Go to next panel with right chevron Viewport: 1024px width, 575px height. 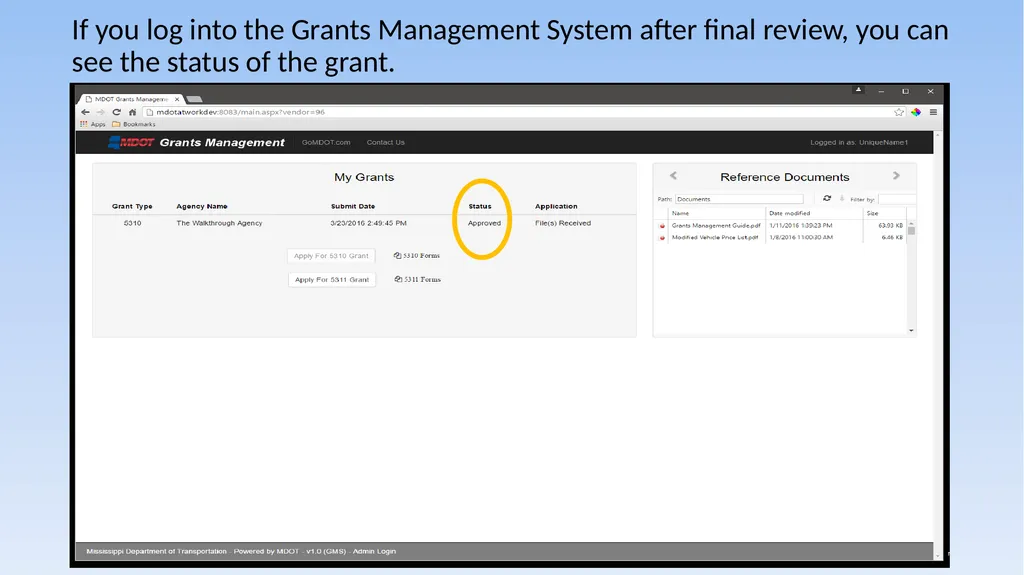tap(896, 176)
